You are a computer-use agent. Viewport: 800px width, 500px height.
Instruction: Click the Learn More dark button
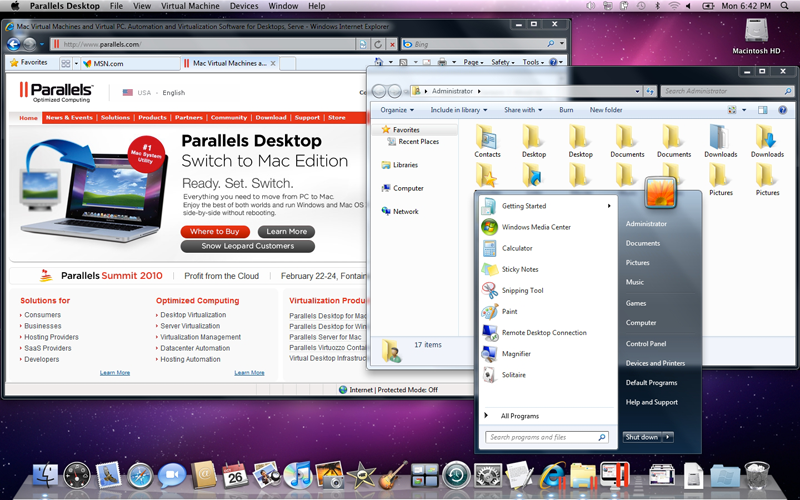[x=286, y=232]
